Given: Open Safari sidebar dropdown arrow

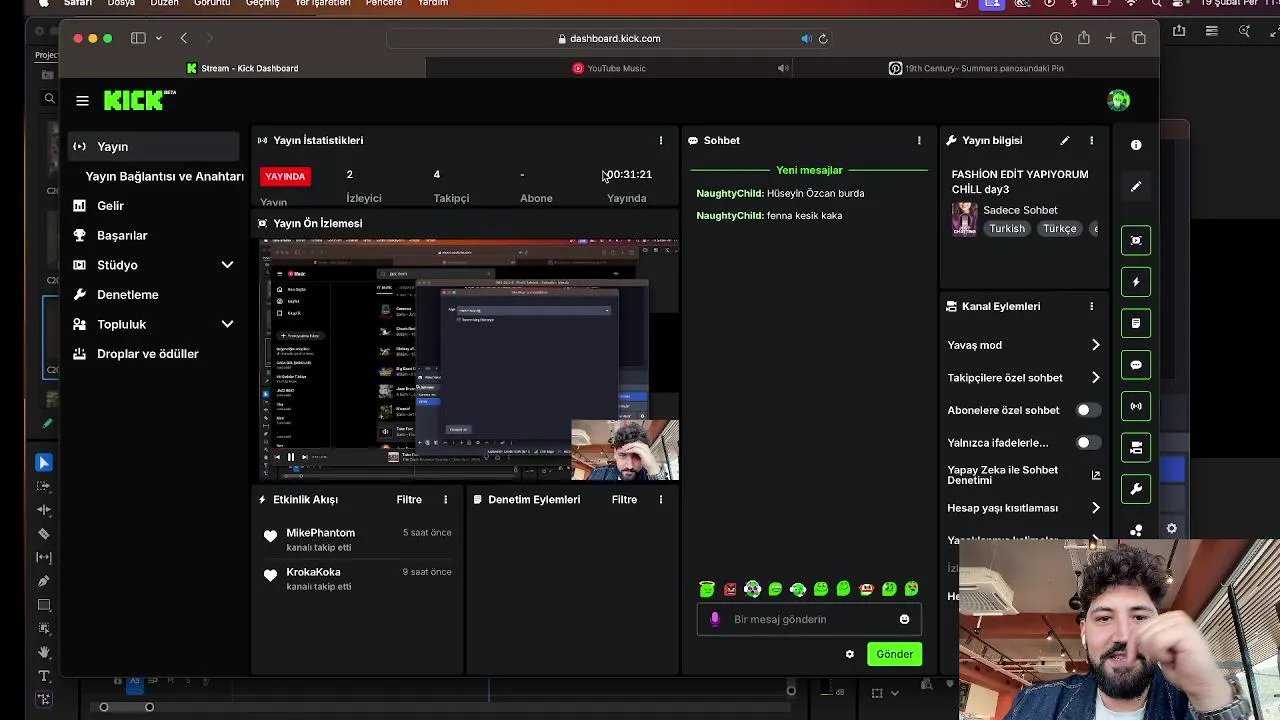Looking at the screenshot, I should click(158, 39).
